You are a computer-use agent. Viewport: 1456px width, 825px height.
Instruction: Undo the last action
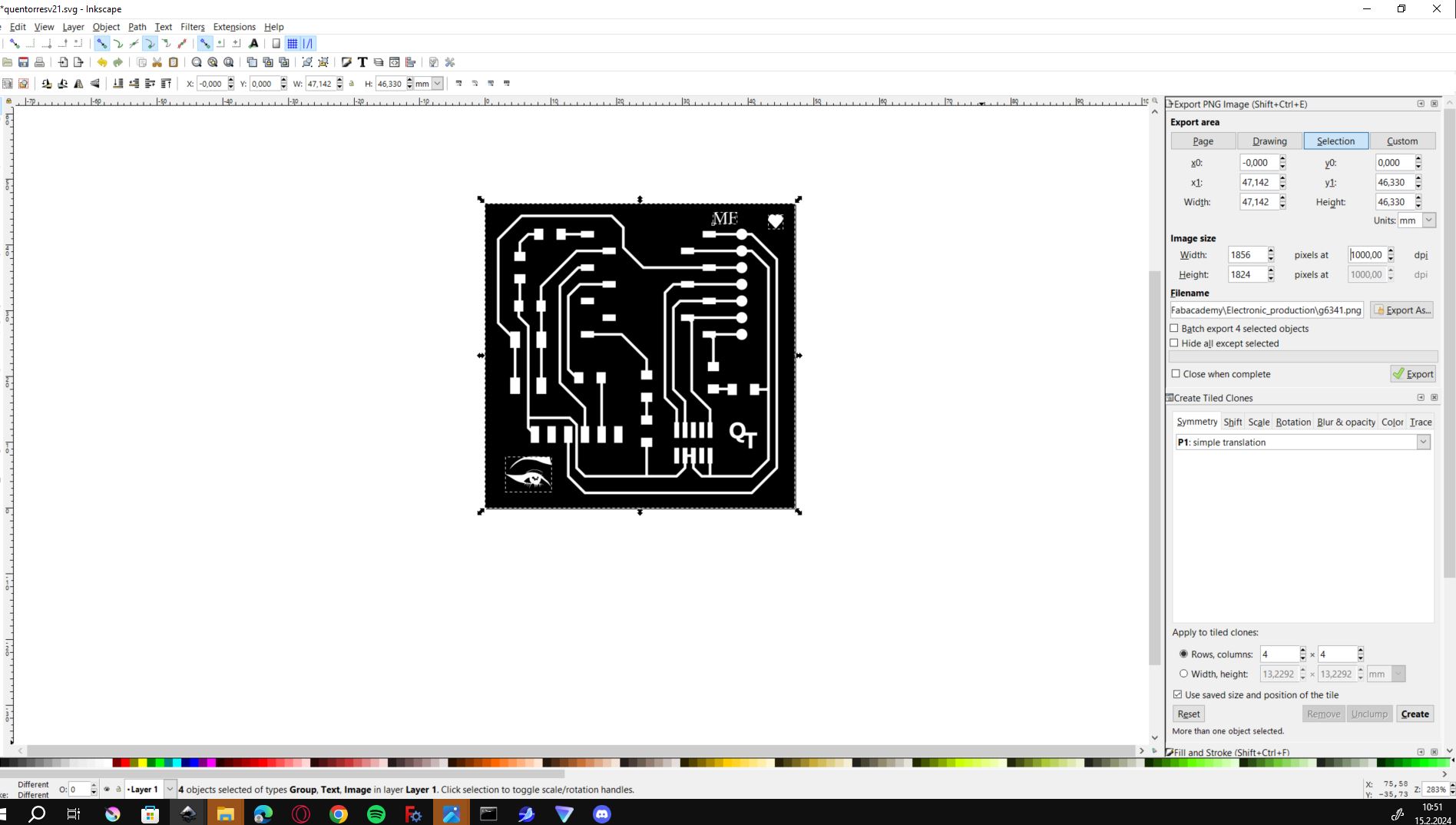click(x=101, y=62)
